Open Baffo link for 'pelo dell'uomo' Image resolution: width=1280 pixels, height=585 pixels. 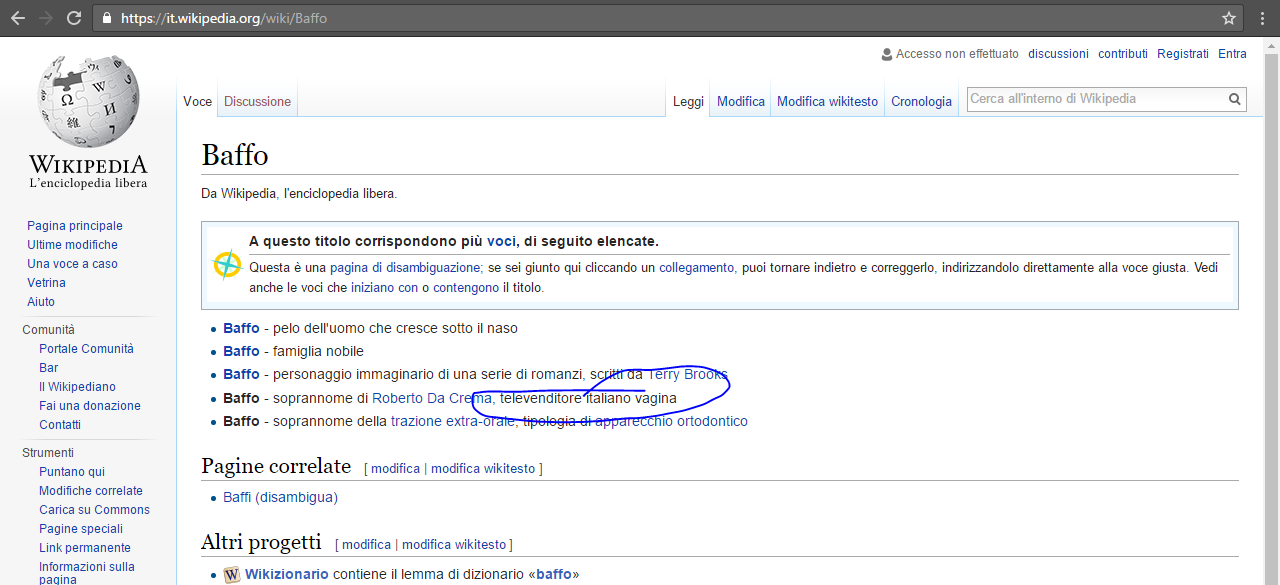point(241,328)
